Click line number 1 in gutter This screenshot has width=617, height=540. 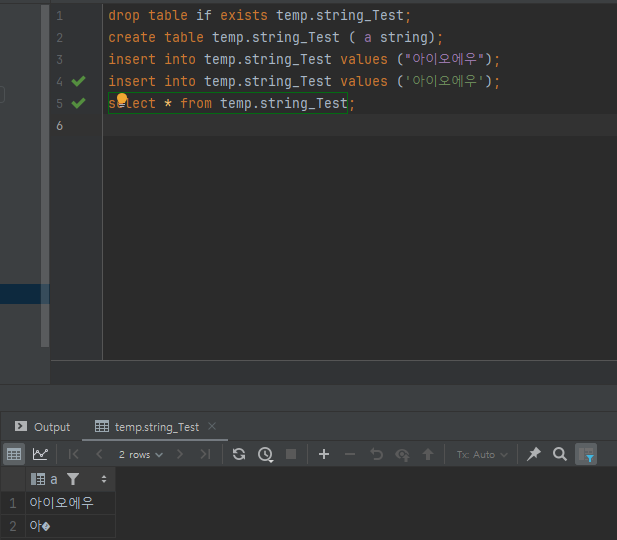click(x=59, y=16)
